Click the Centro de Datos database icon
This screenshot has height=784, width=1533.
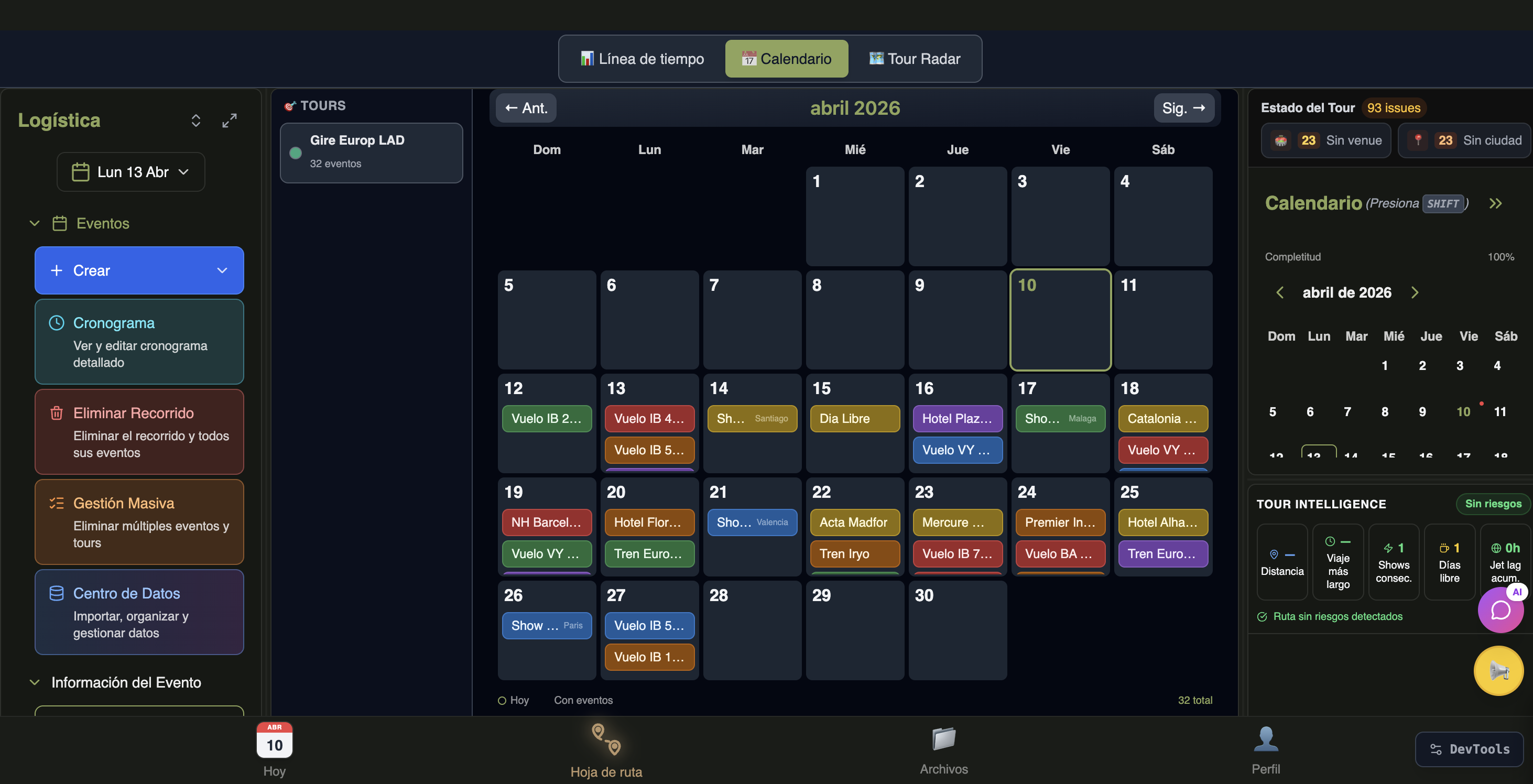(57, 594)
